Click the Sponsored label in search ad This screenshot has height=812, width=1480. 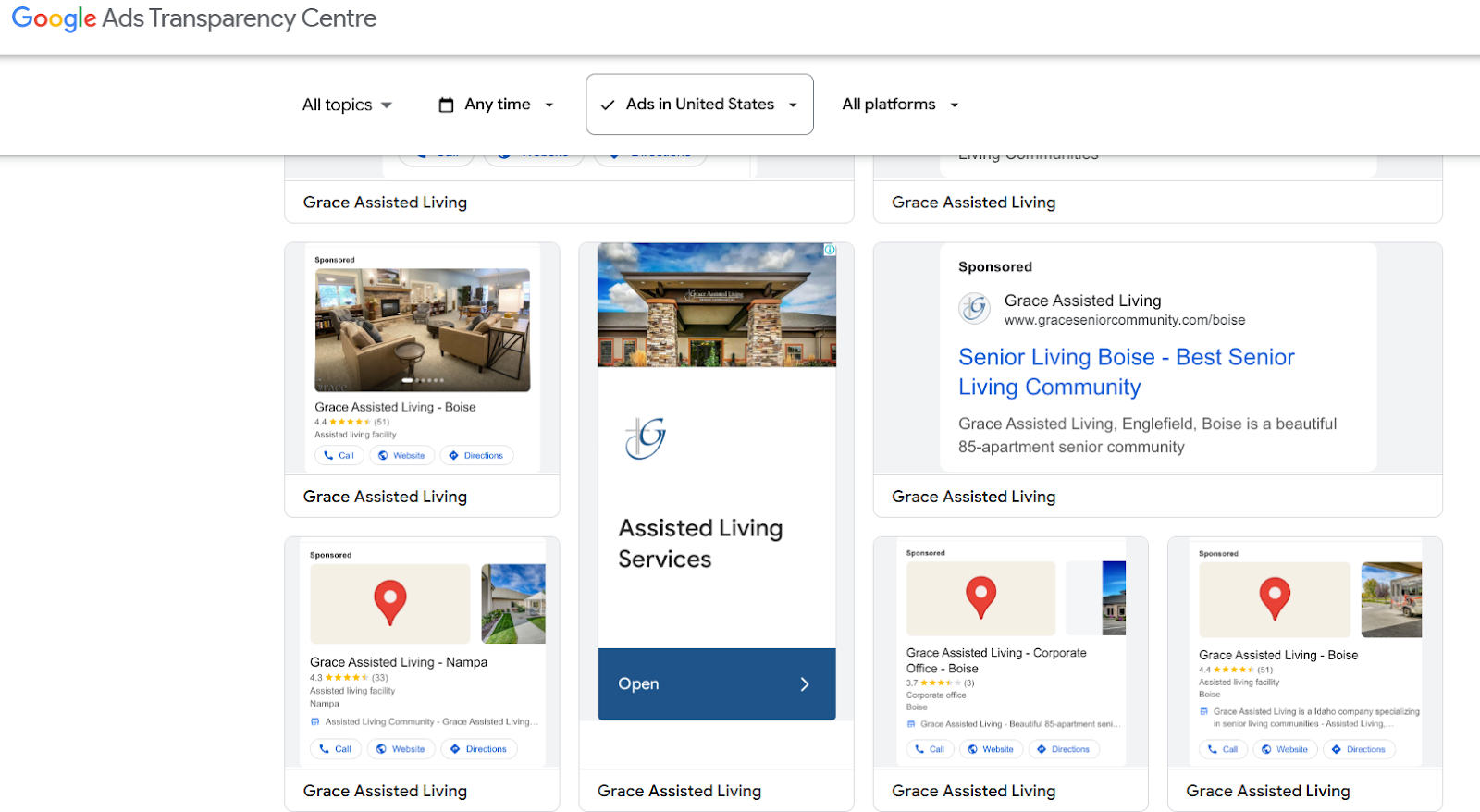tap(995, 267)
